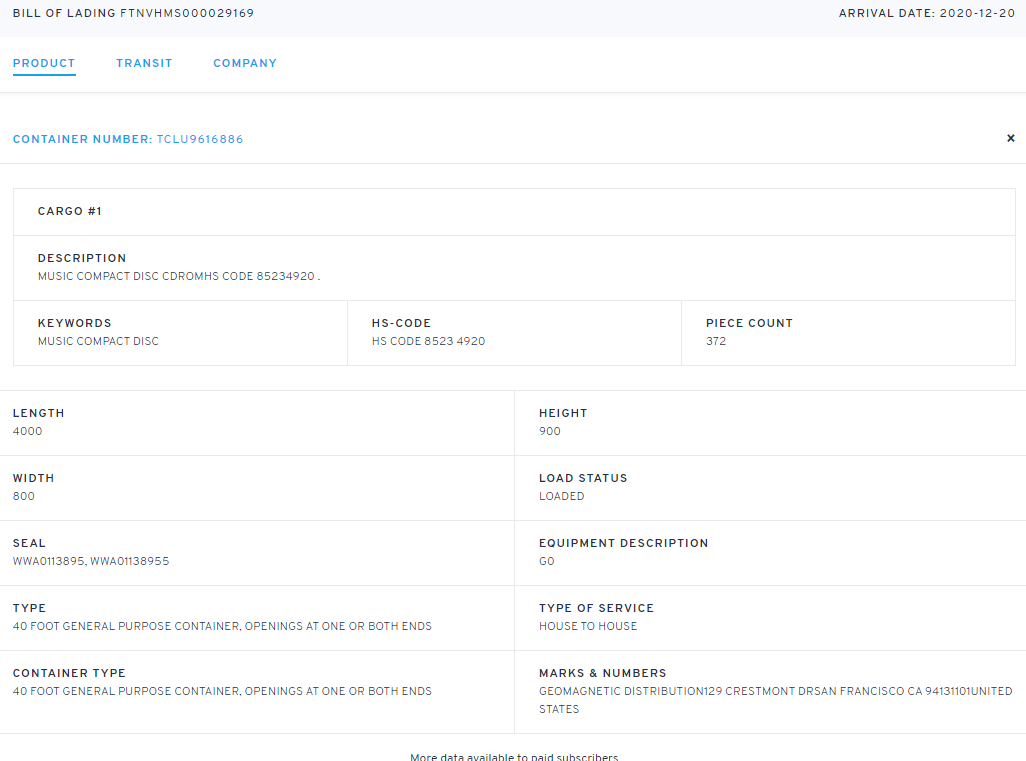Click the Keywords value Music Compact Disc
This screenshot has width=1026, height=761.
pos(98,341)
